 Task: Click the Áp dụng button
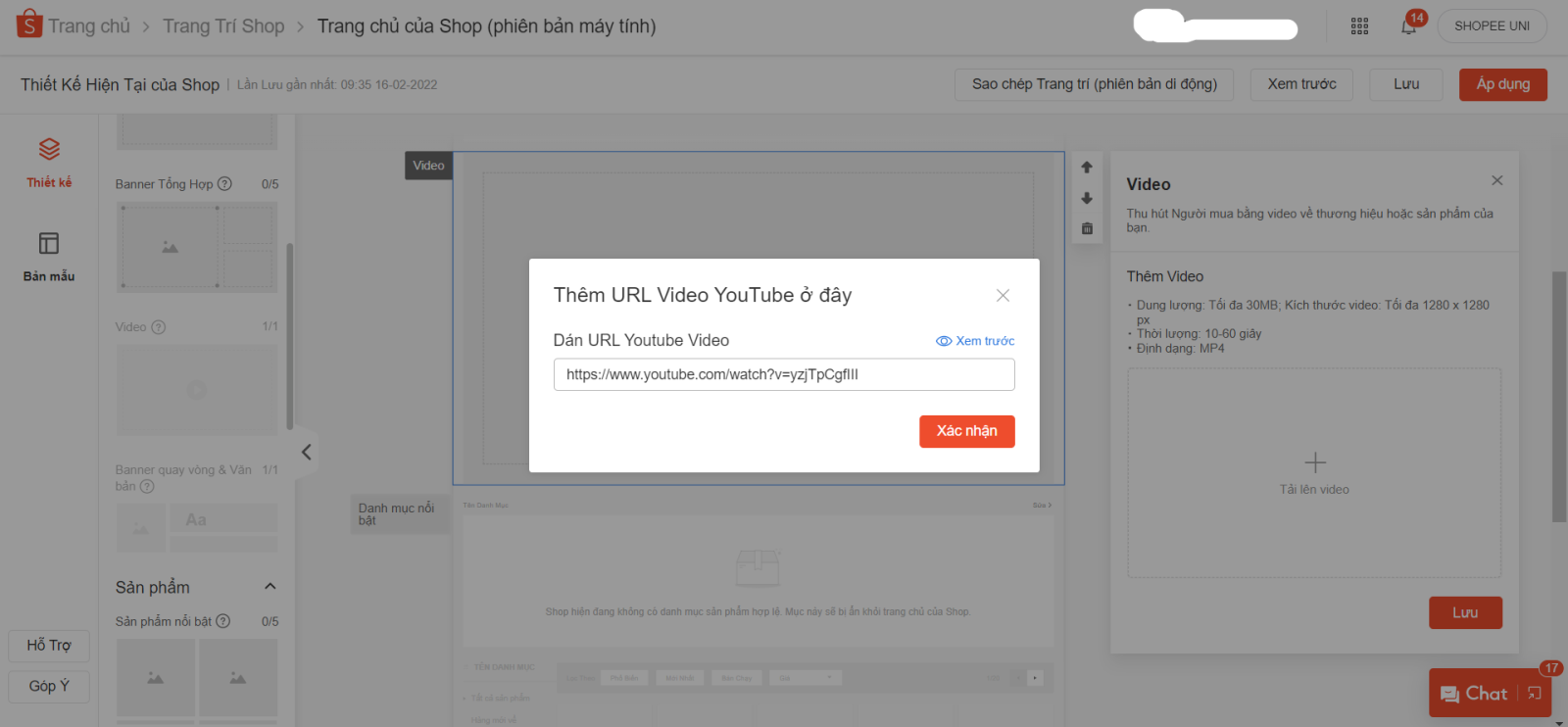tap(1502, 84)
